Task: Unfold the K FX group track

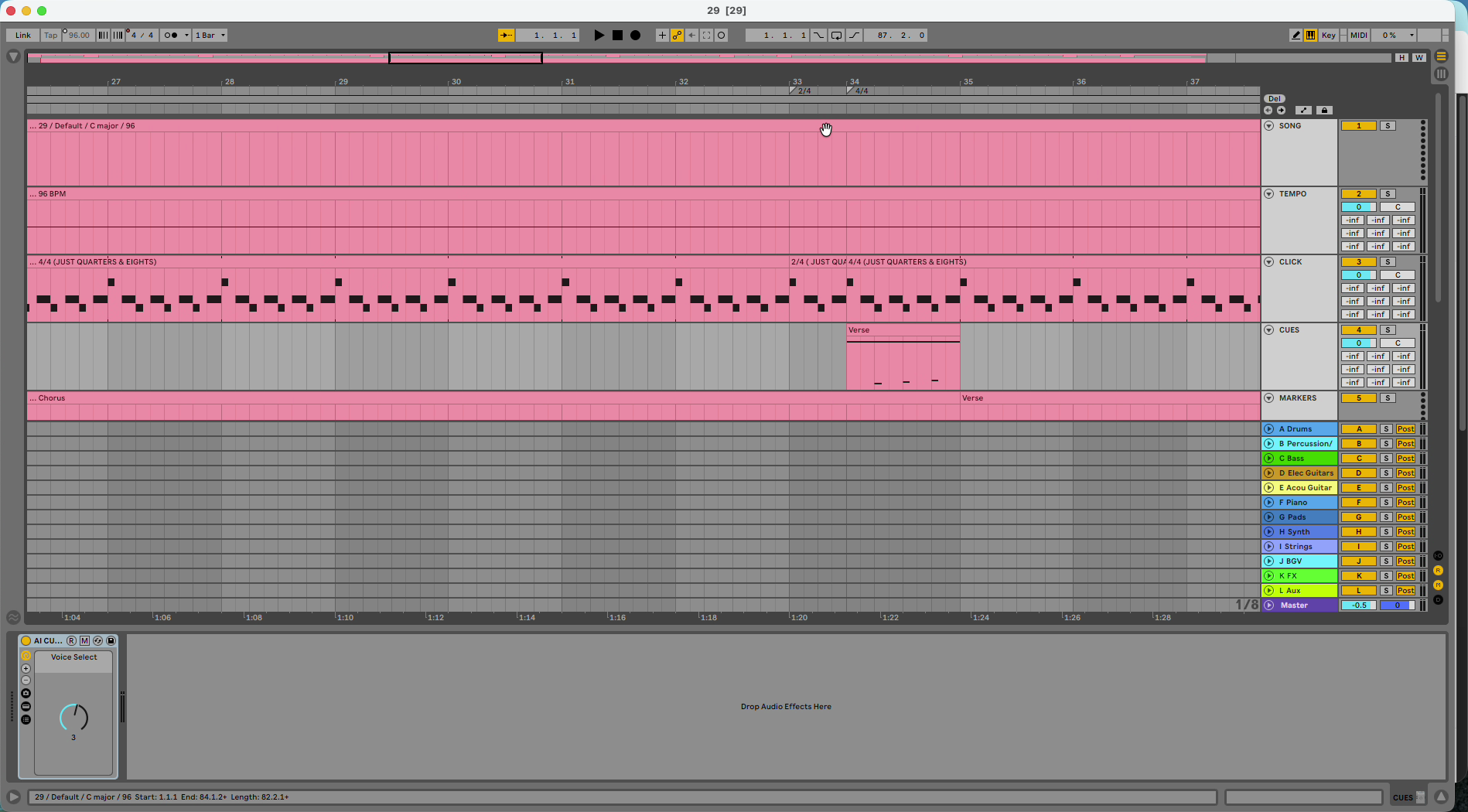Action: pyautogui.click(x=1269, y=576)
